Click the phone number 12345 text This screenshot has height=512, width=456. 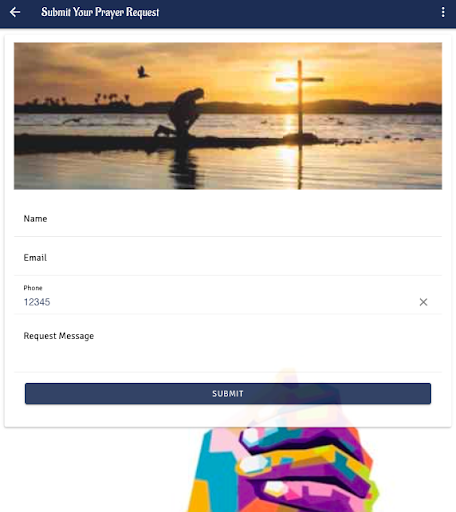37,302
